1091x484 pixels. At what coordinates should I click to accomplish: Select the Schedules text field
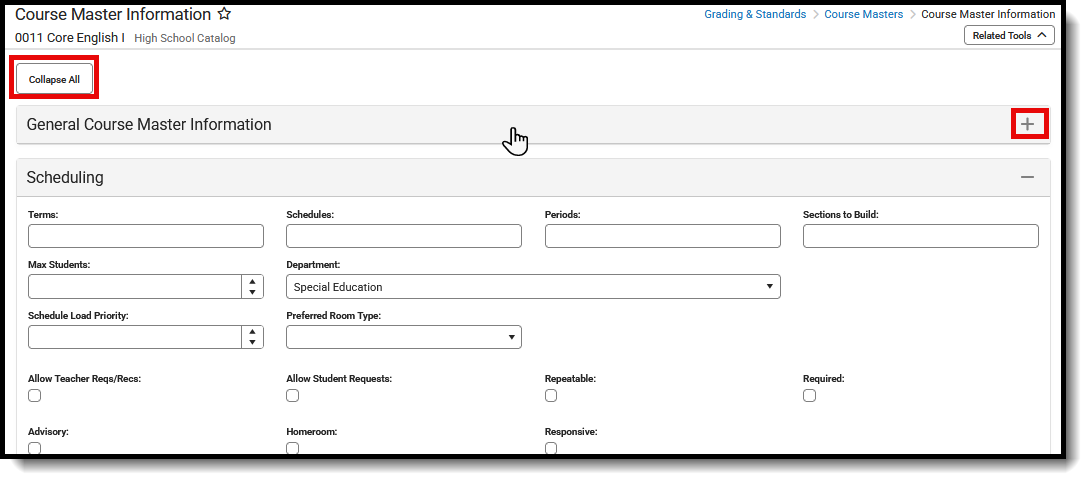point(404,236)
